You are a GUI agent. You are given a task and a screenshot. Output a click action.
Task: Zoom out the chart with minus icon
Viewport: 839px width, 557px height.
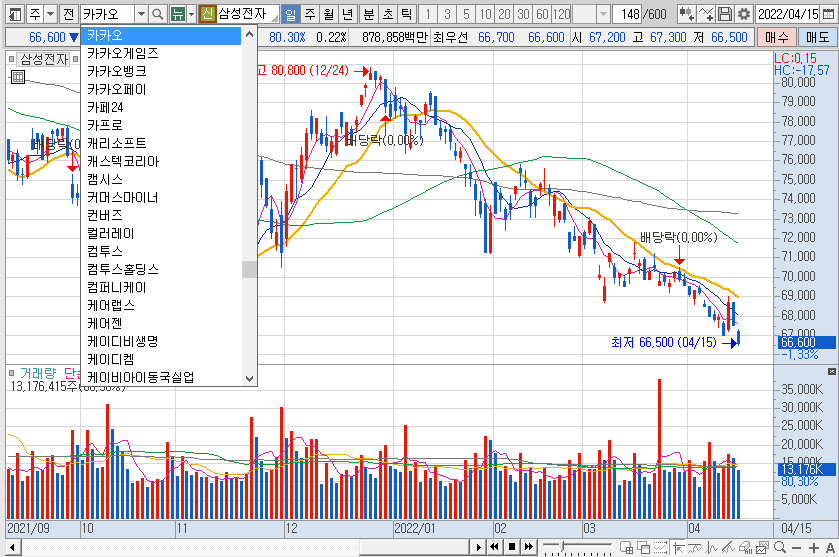pos(797,548)
